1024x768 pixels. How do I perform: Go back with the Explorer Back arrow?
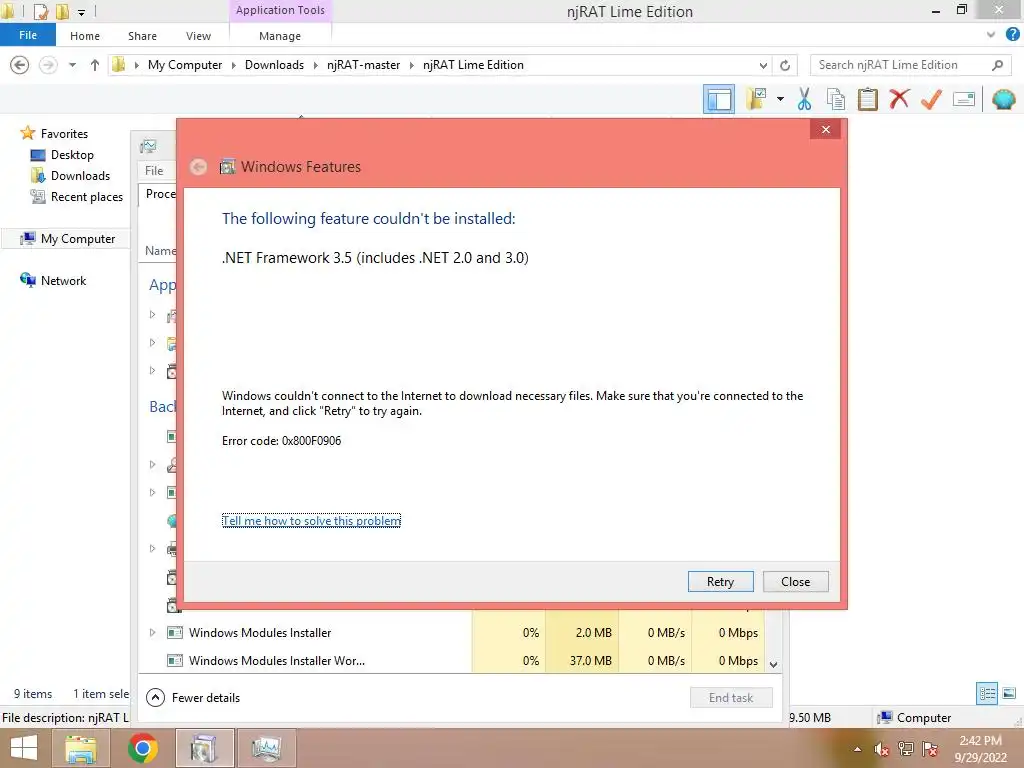20,65
